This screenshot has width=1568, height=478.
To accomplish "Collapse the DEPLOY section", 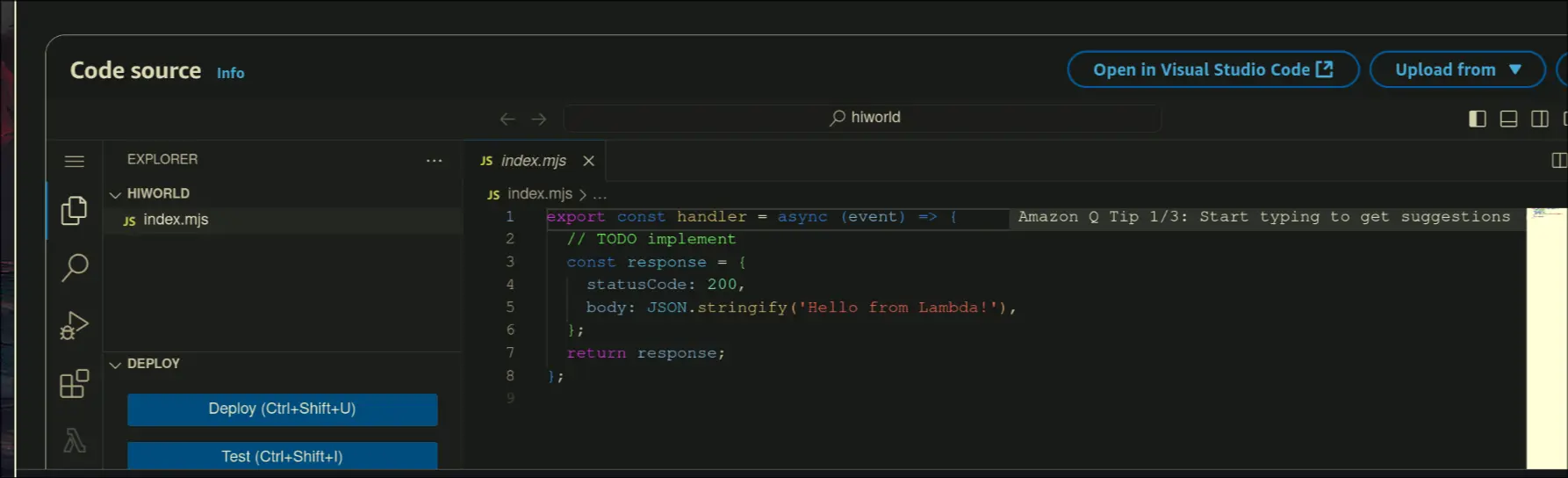I will (x=115, y=364).
